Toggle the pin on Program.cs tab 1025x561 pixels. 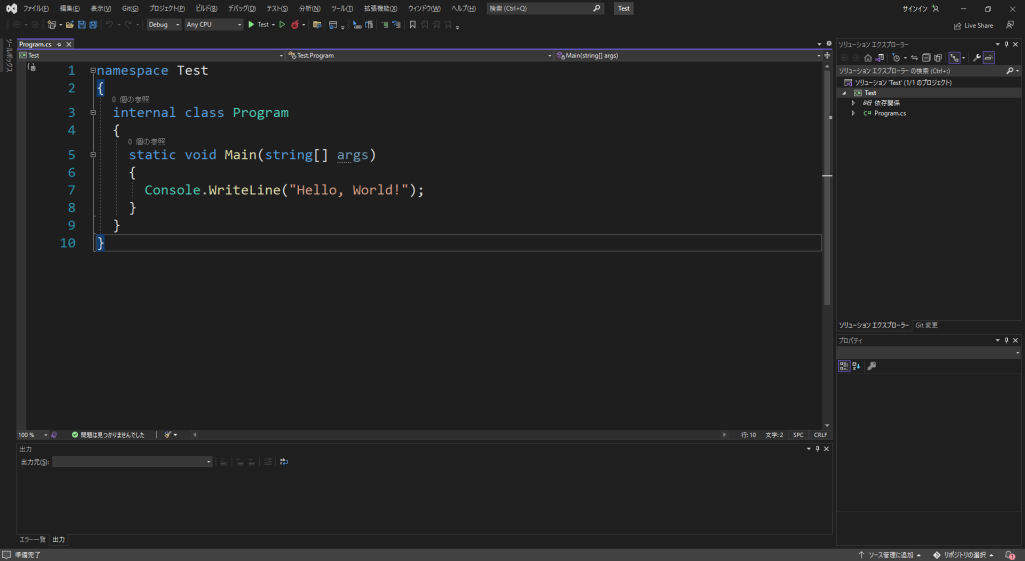pos(59,44)
